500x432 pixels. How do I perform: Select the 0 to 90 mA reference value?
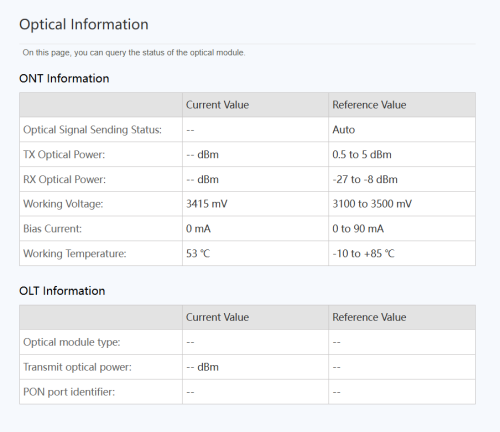point(358,229)
